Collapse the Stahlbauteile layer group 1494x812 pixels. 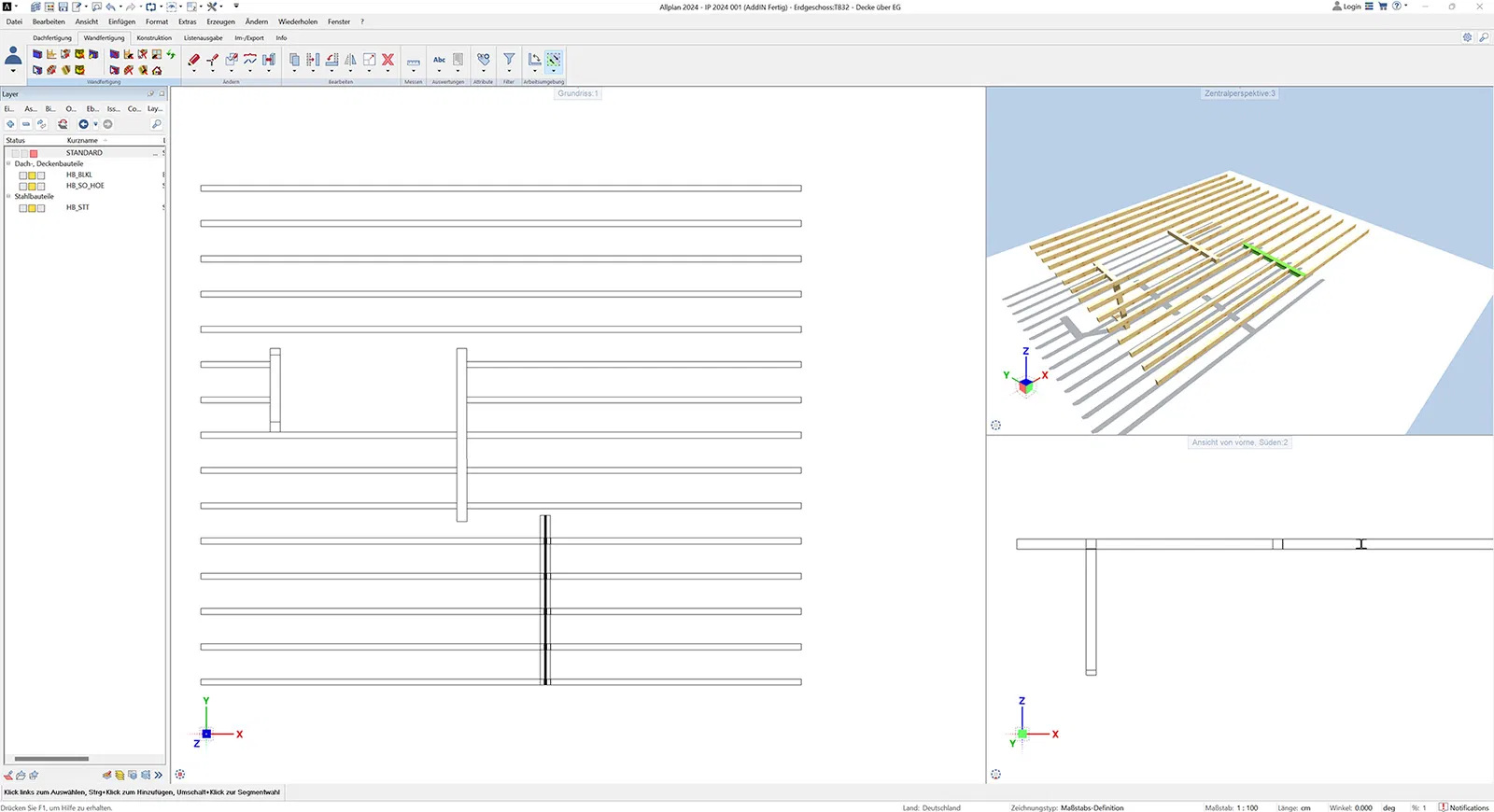[x=9, y=197]
